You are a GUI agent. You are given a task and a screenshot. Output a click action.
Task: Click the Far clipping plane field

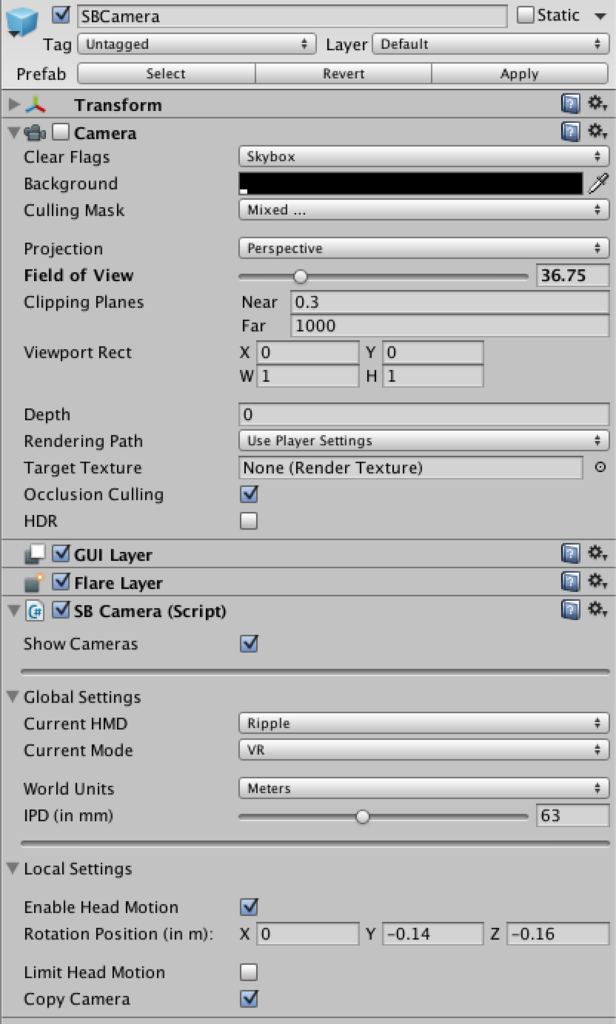(449, 326)
